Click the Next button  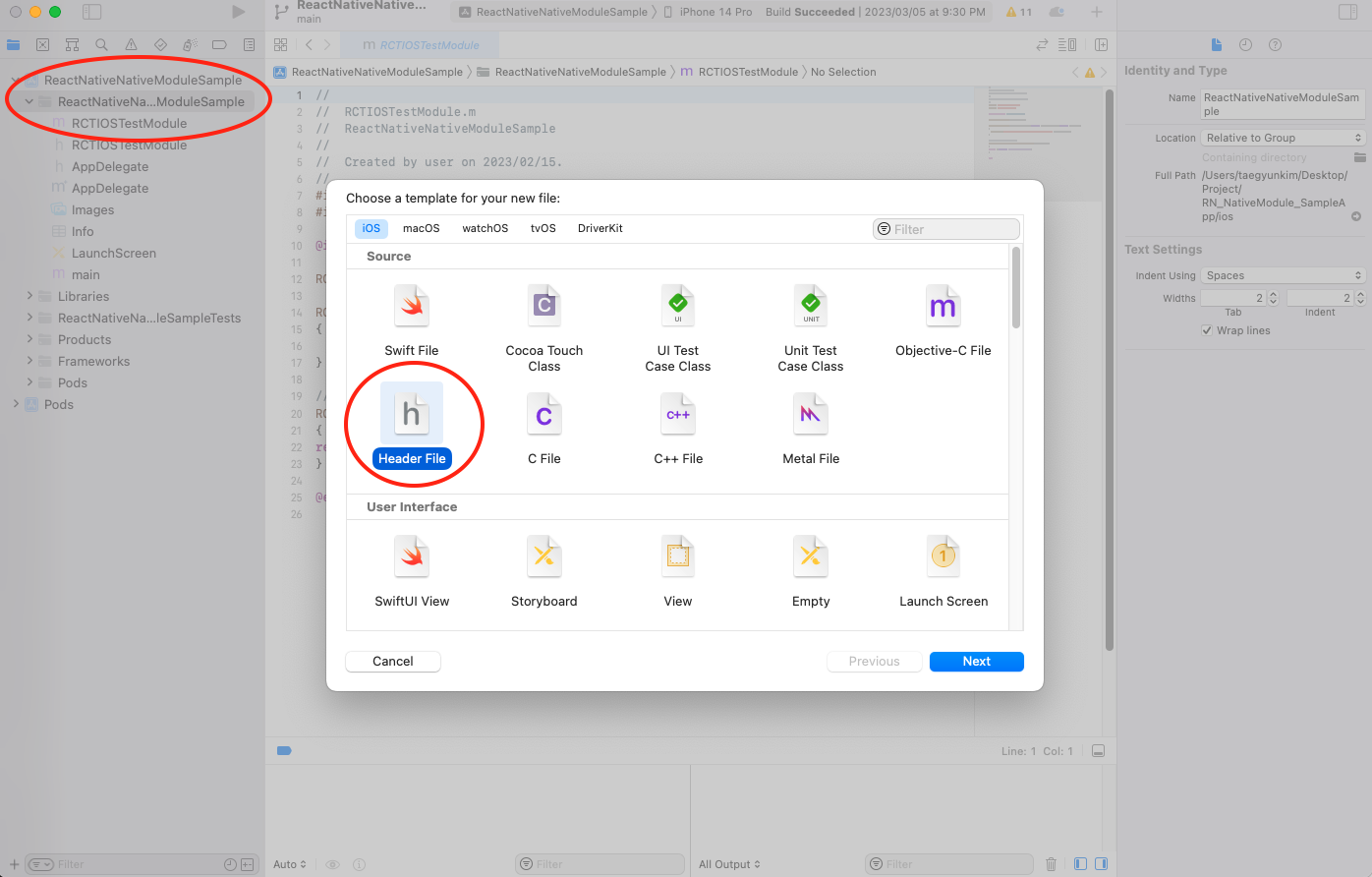(x=977, y=662)
